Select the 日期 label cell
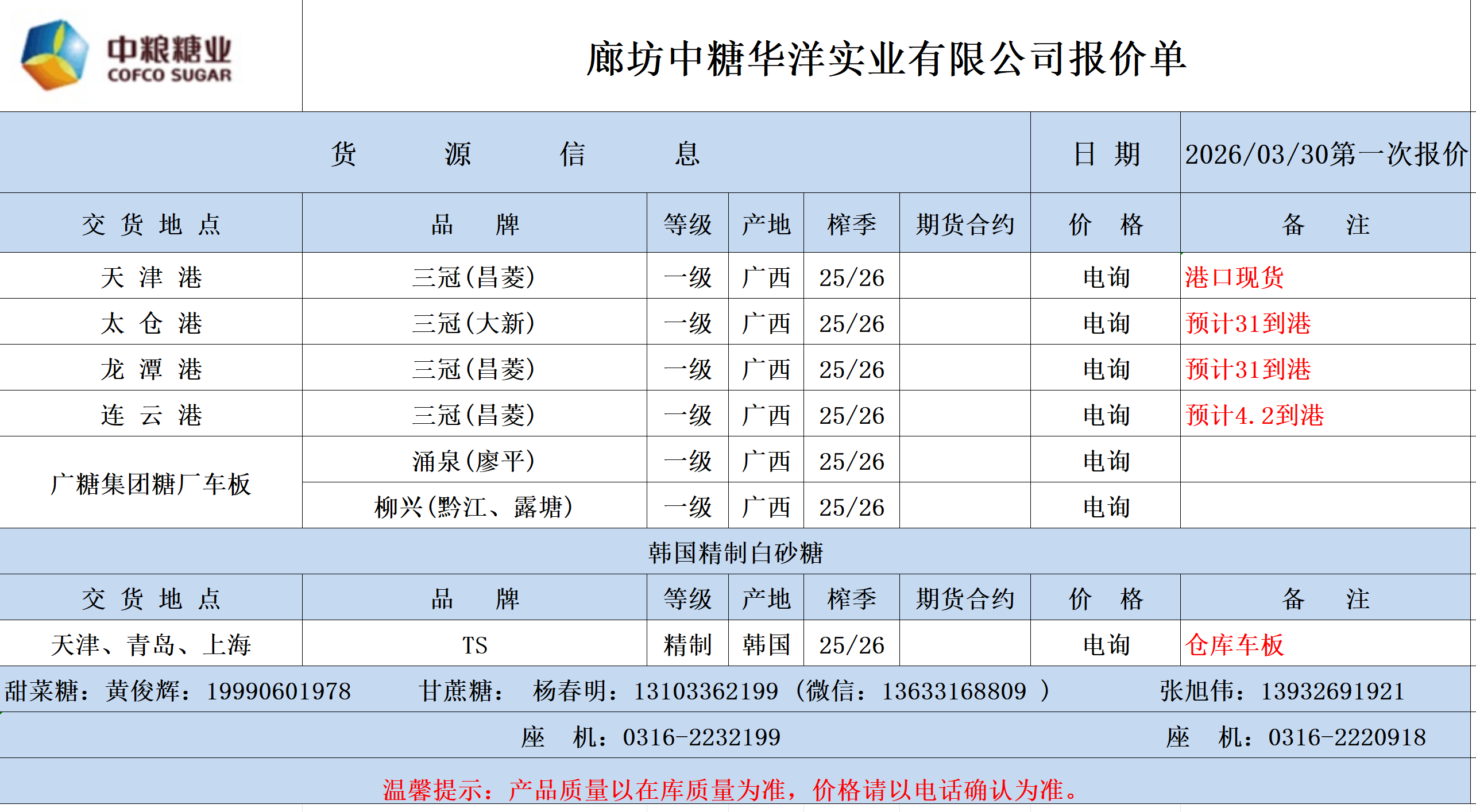Viewport: 1476px width, 812px height. (x=1106, y=153)
